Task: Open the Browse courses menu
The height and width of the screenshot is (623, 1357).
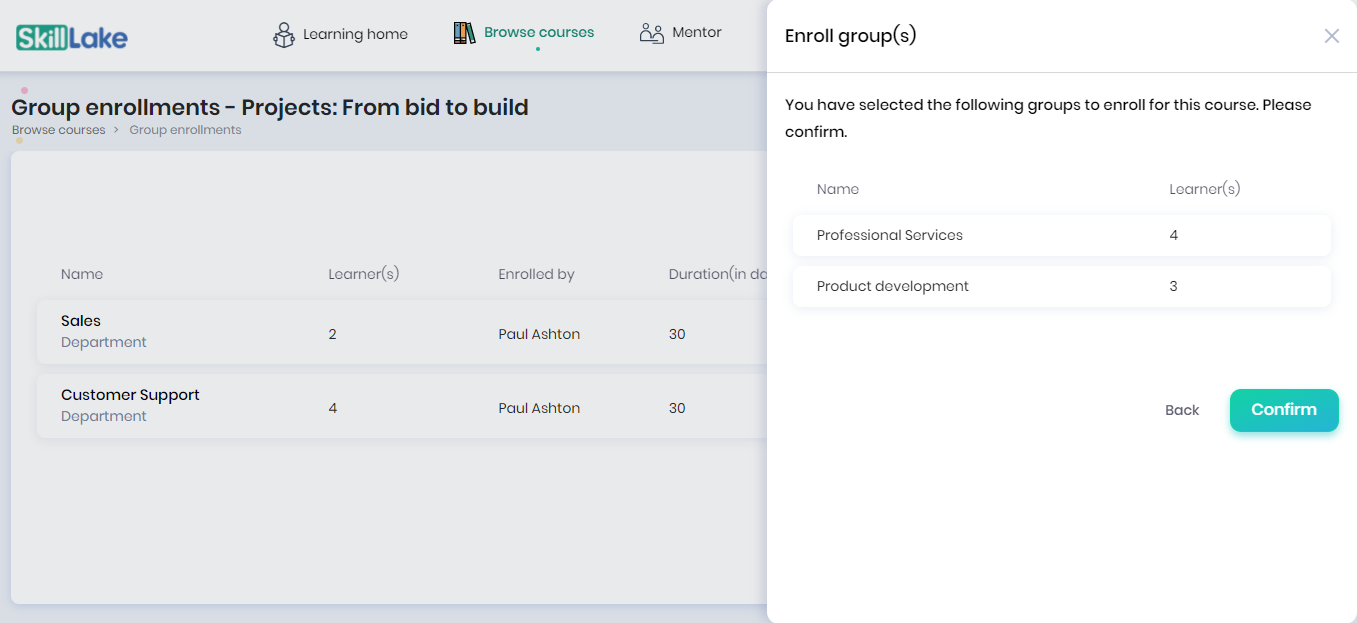Action: click(523, 33)
